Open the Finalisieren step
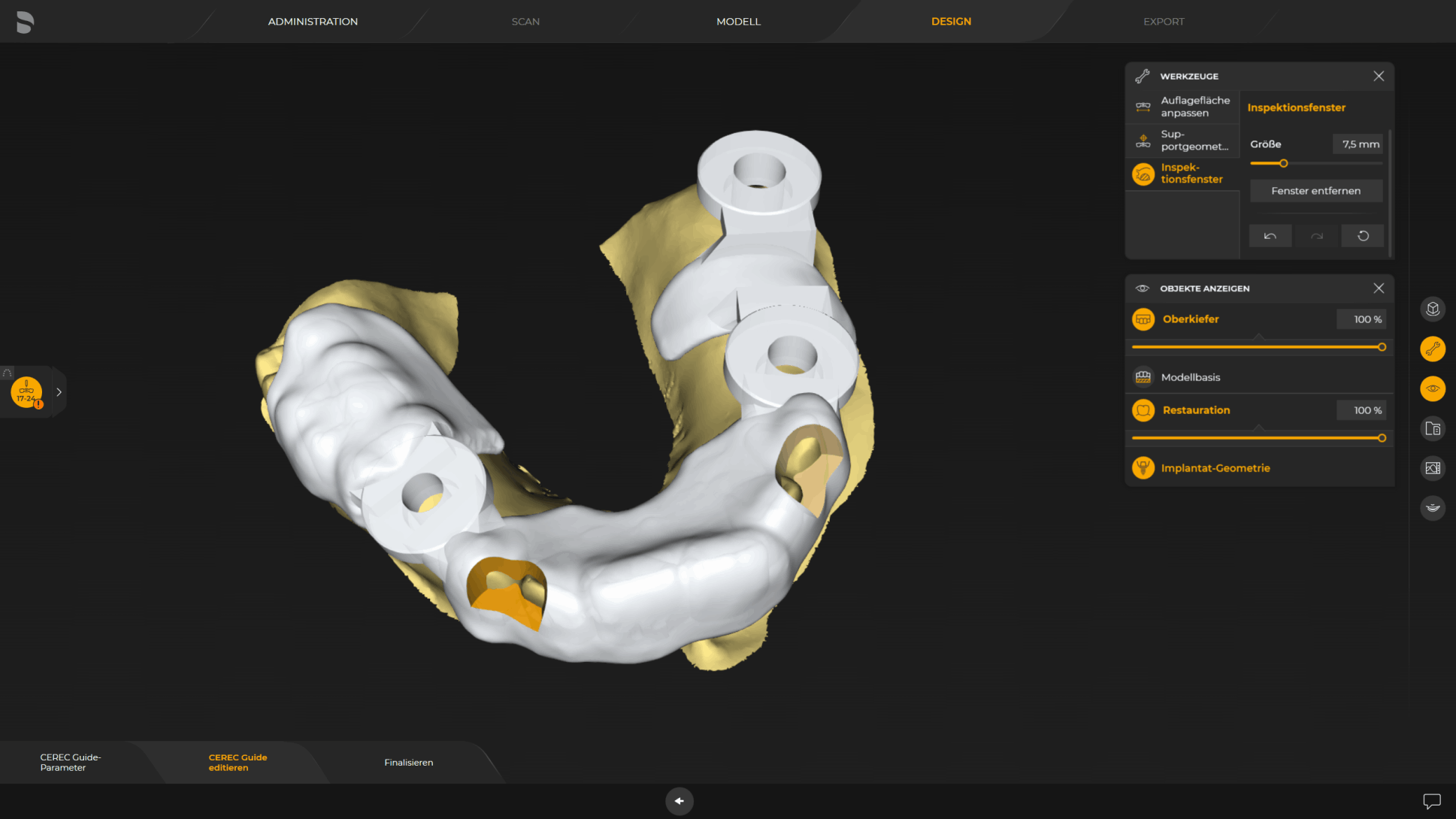Viewport: 1456px width, 819px height. pos(408,763)
